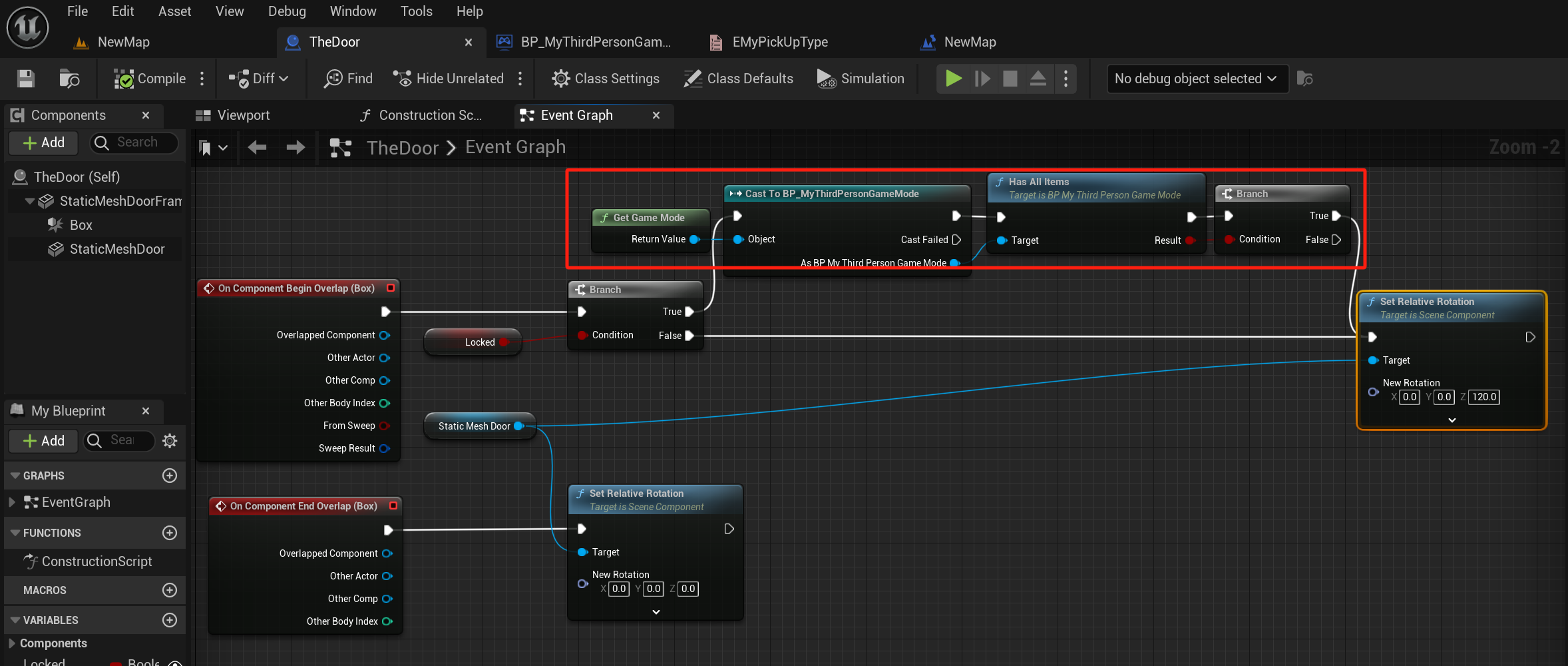The image size is (1568, 666).
Task: Save the current blueprint asset
Action: (x=26, y=79)
